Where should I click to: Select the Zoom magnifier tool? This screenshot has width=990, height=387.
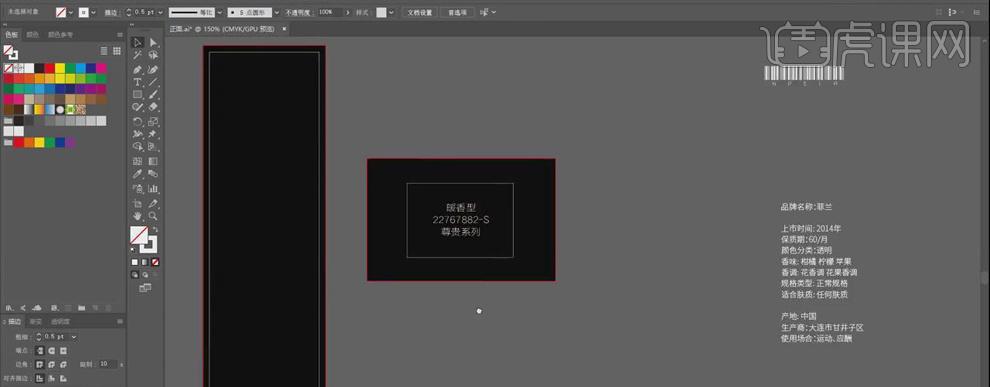pyautogui.click(x=153, y=216)
